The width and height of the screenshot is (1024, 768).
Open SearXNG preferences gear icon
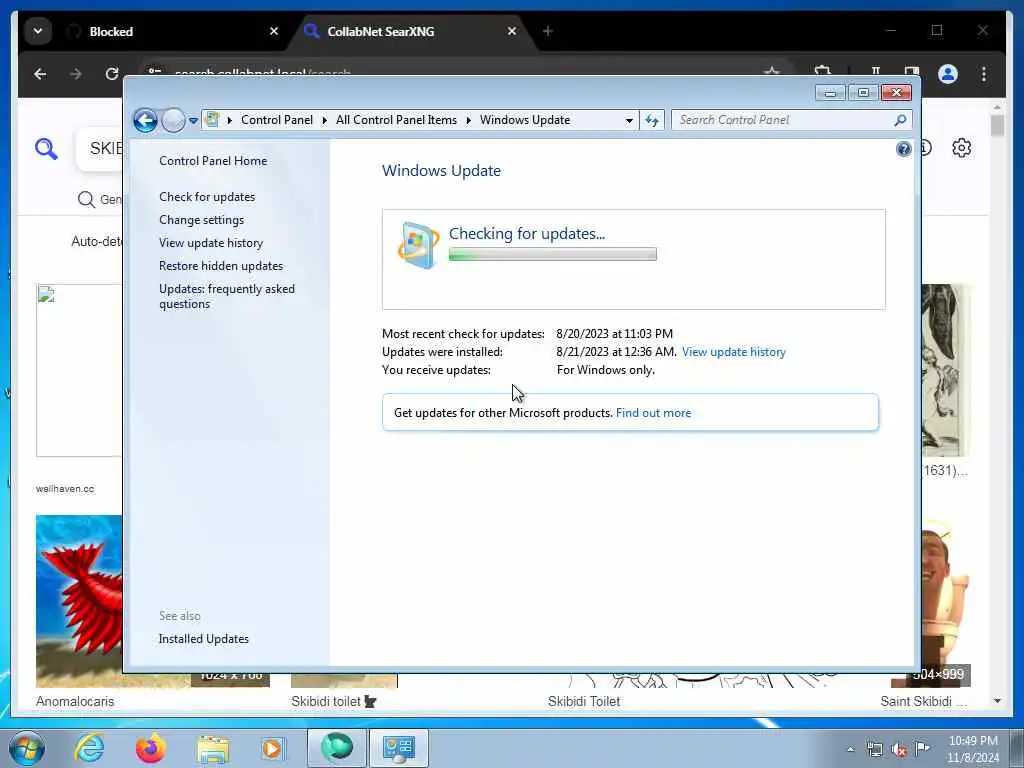point(961,148)
